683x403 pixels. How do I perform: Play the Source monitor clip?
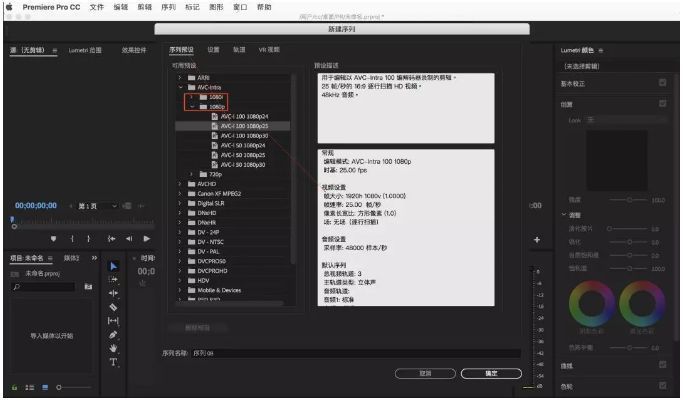pos(147,239)
